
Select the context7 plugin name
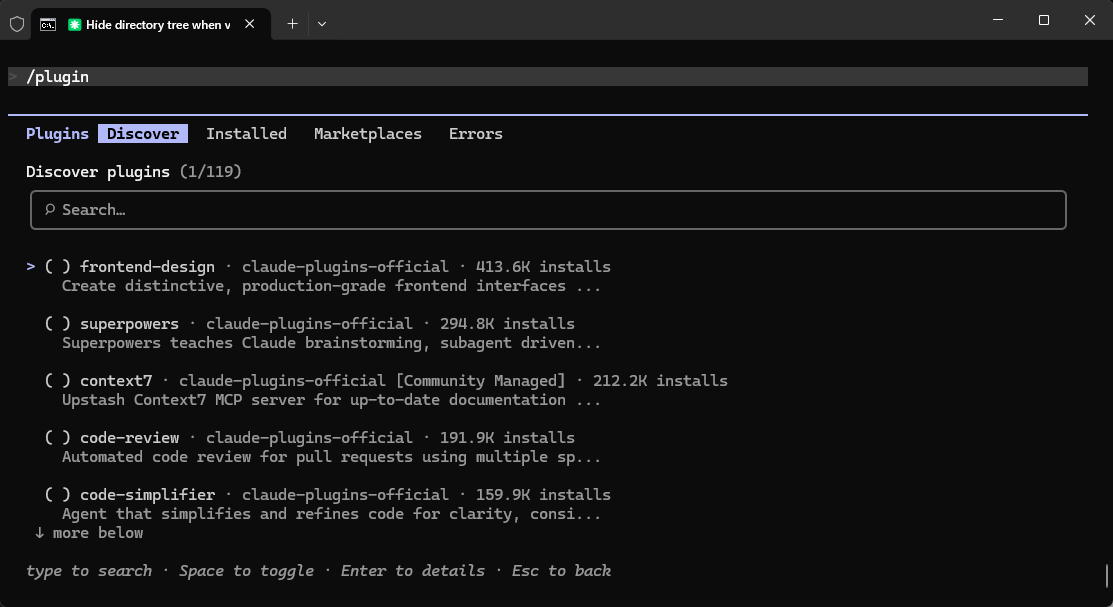(116, 381)
